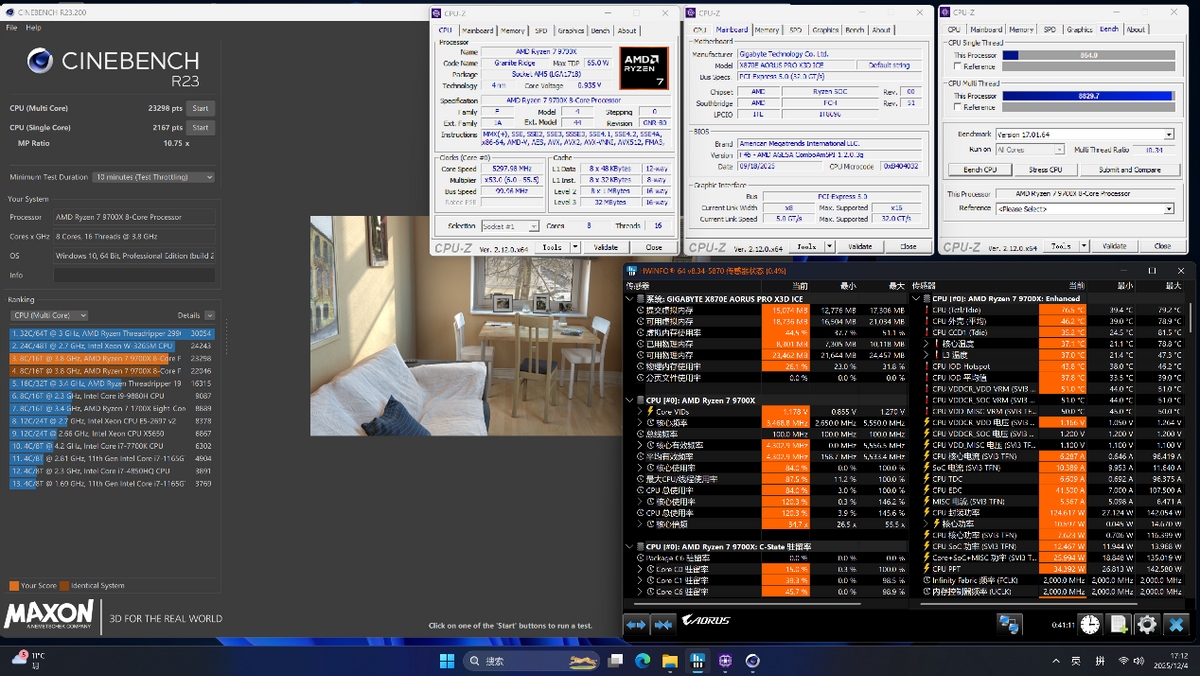The height and width of the screenshot is (676, 1200).
Task: Click the thermometer icon beside CPU IOD Hotspot
Action: click(926, 366)
